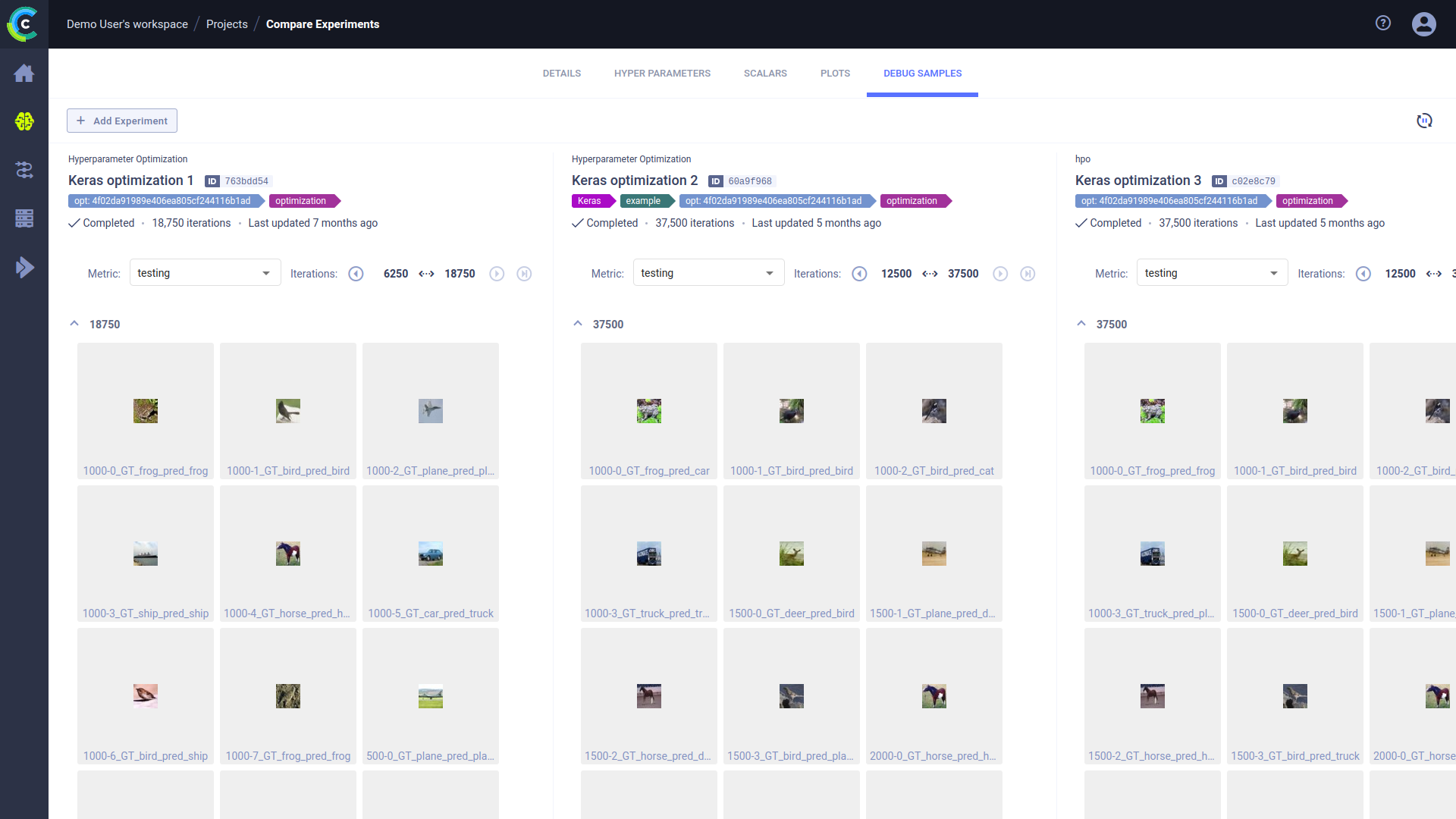Viewport: 1456px width, 819px height.
Task: Open the Projects brain icon in sidebar
Action: (x=24, y=121)
